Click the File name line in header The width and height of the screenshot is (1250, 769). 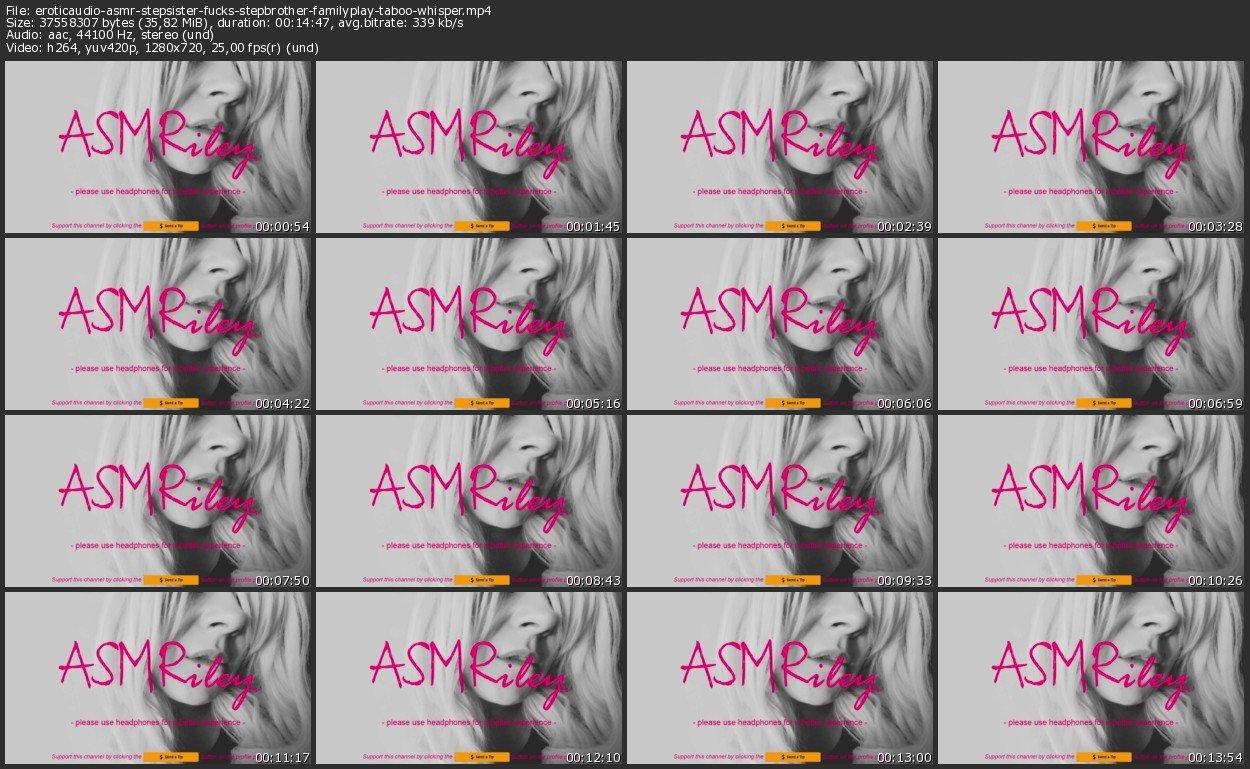pyautogui.click(x=248, y=9)
